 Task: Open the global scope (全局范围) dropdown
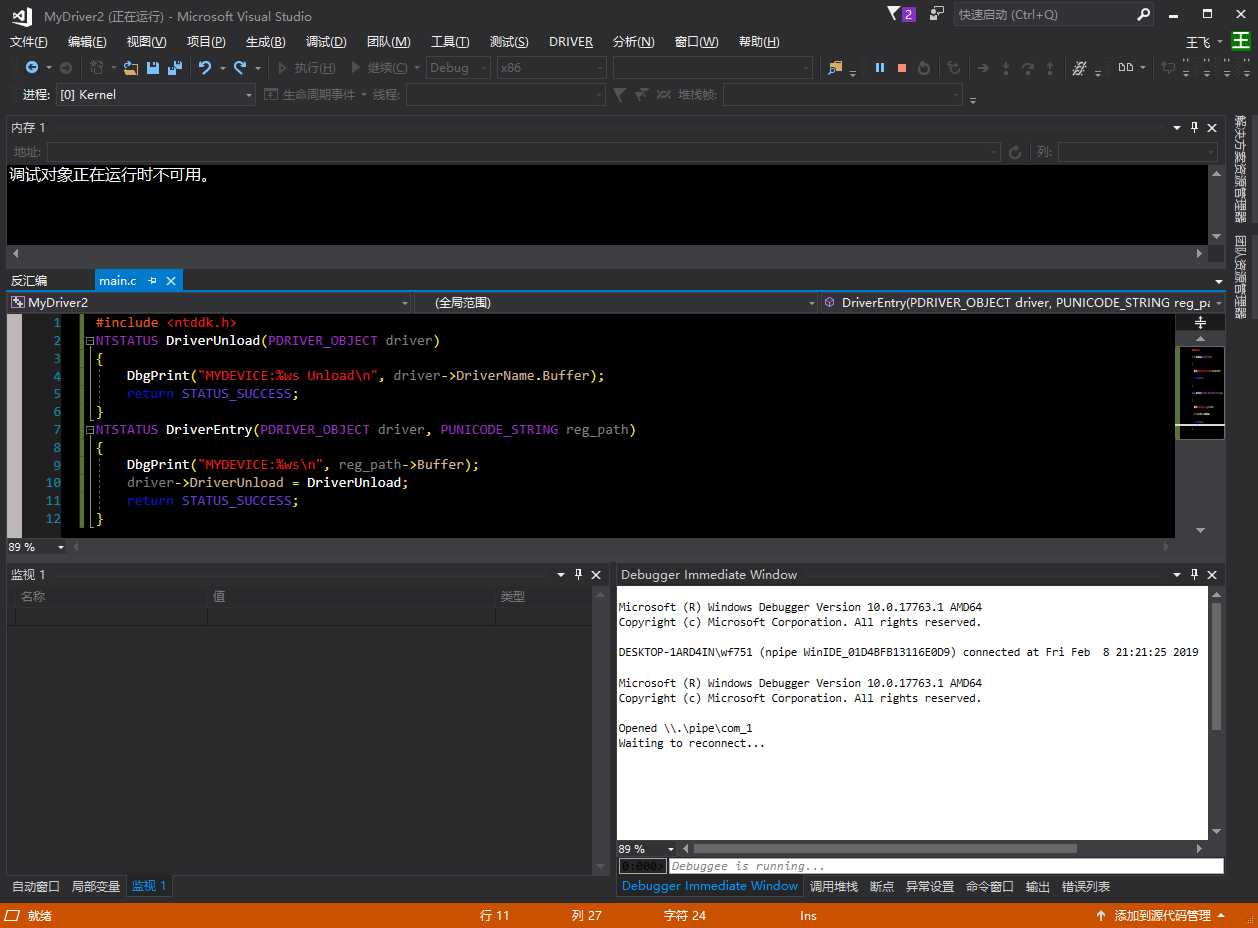[616, 302]
